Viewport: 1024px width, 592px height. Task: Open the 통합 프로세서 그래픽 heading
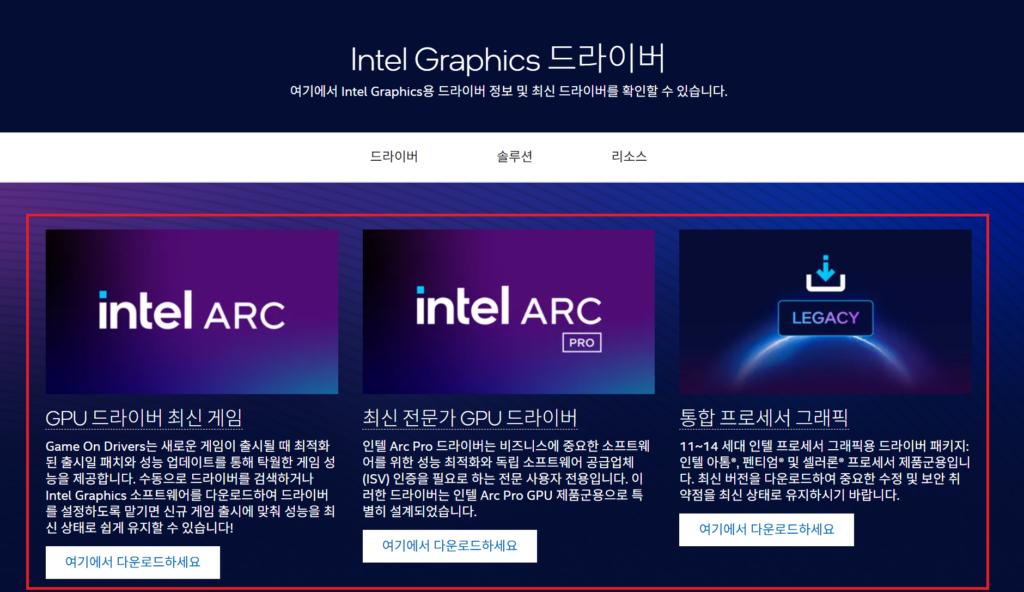[764, 417]
